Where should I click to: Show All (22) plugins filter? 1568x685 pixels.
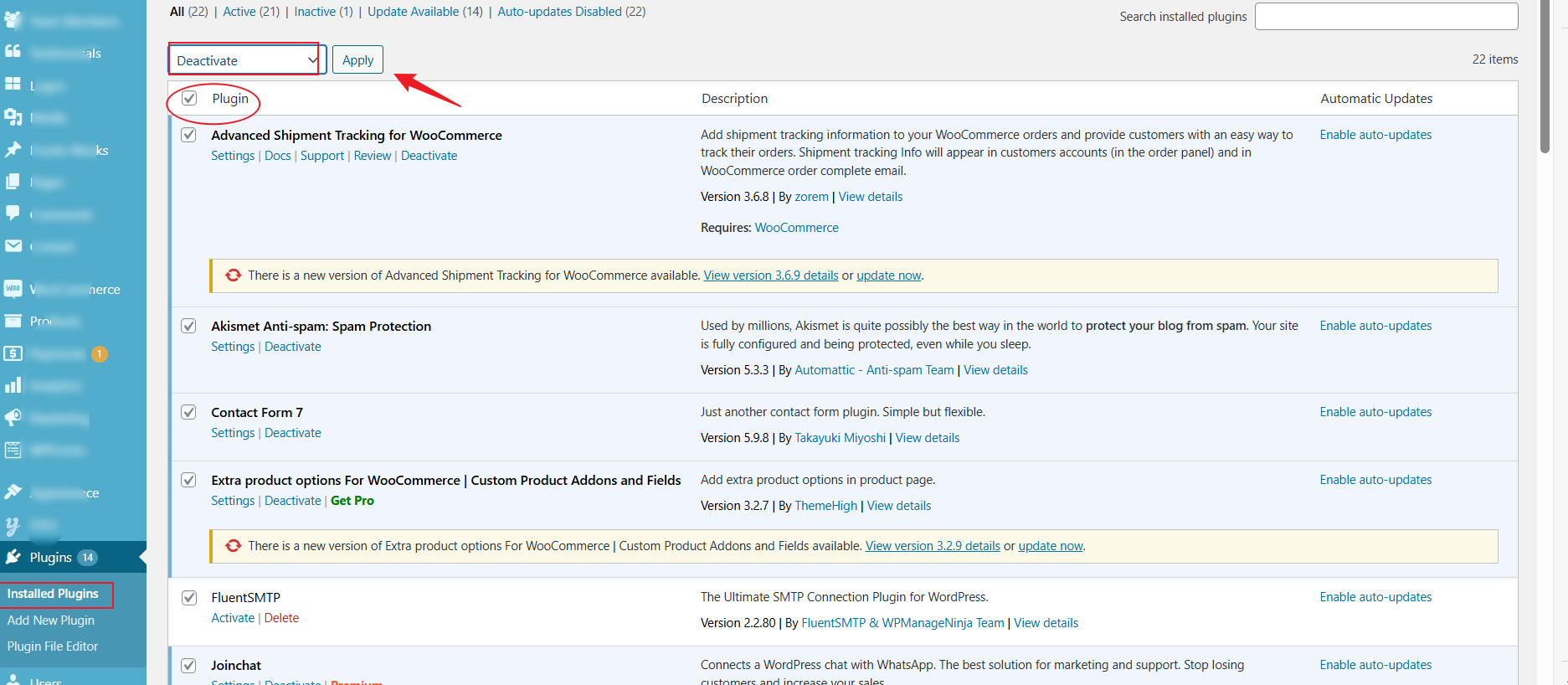pos(188,12)
